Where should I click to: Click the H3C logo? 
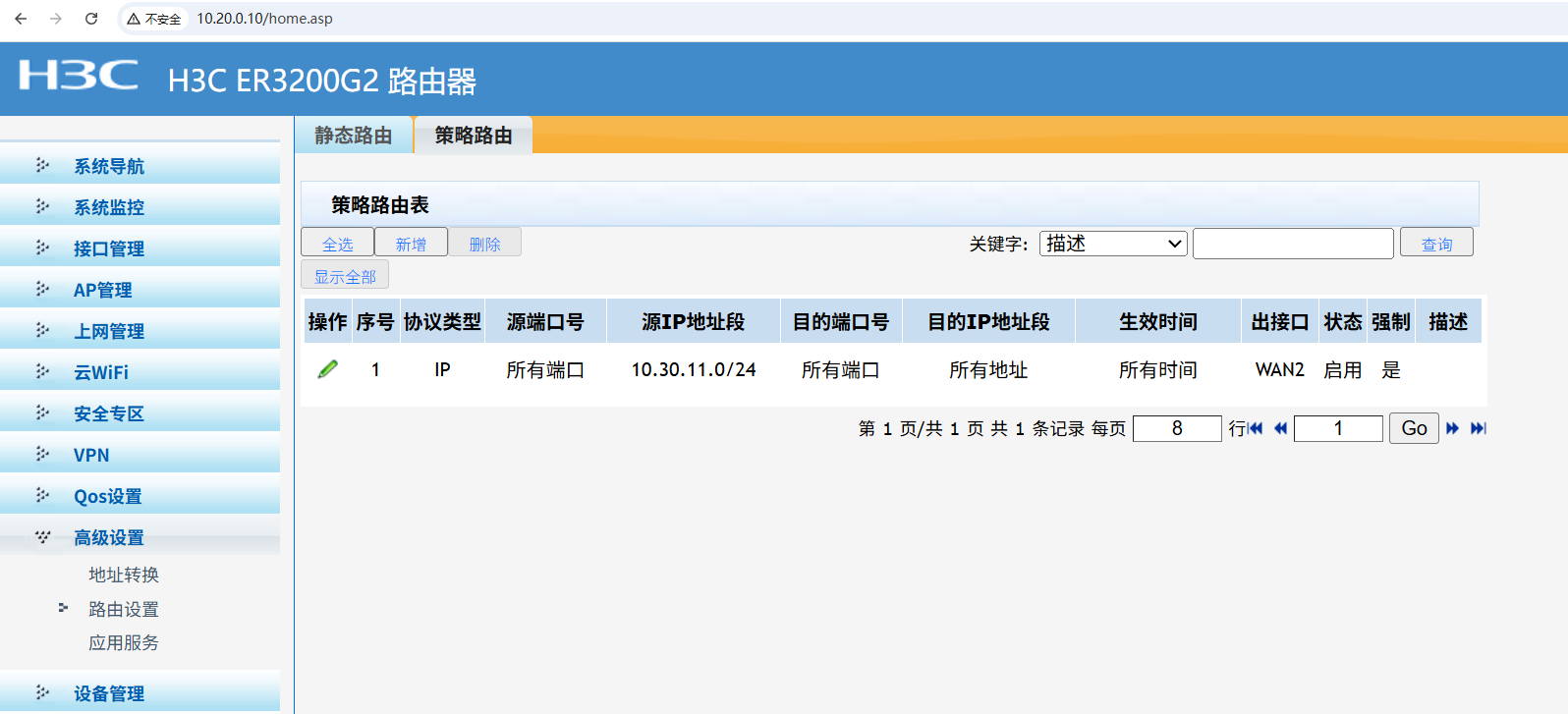[x=79, y=76]
